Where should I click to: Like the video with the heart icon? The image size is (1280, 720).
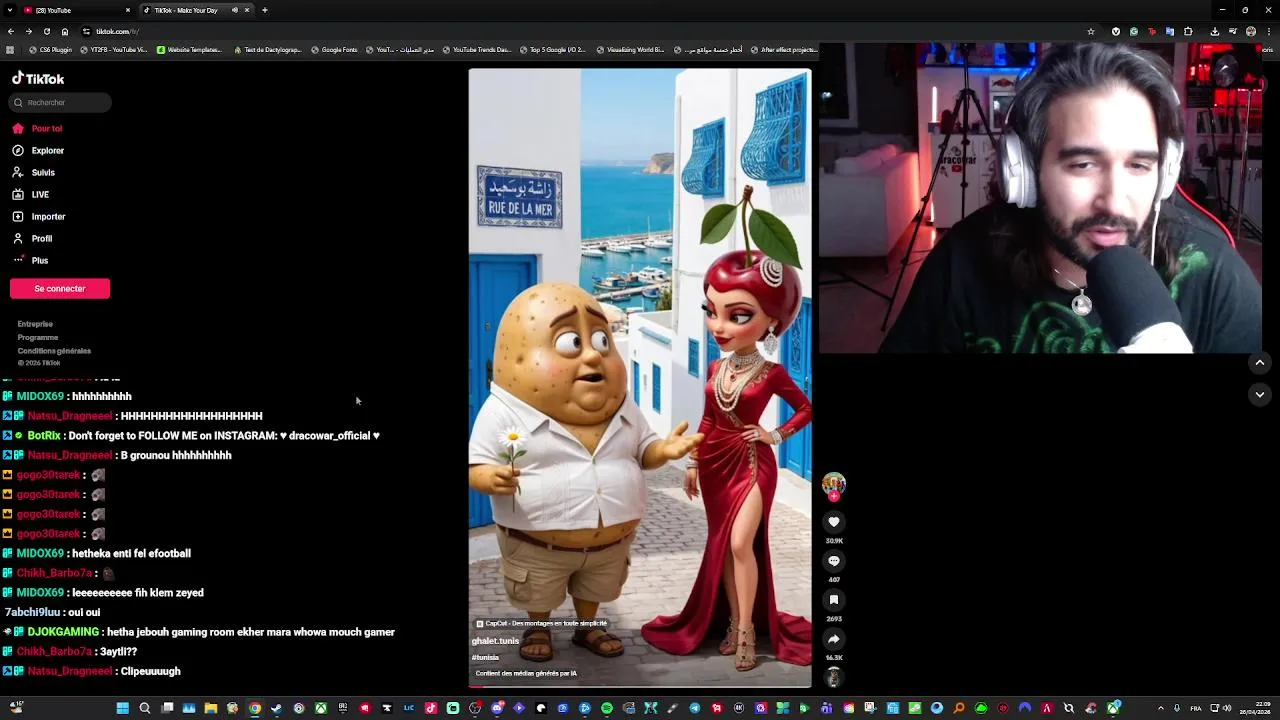[x=834, y=522]
